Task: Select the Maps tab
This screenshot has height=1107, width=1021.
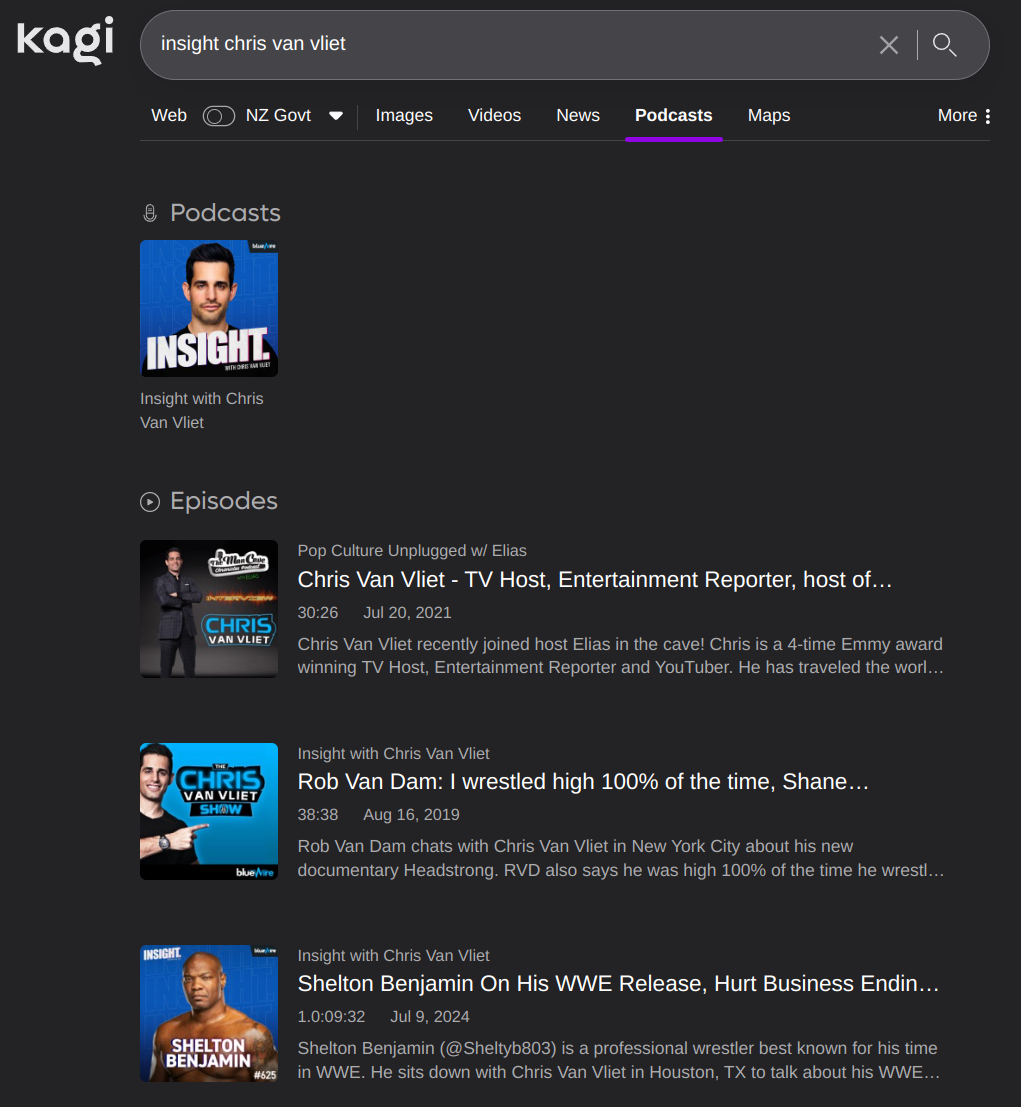Action: tap(768, 116)
